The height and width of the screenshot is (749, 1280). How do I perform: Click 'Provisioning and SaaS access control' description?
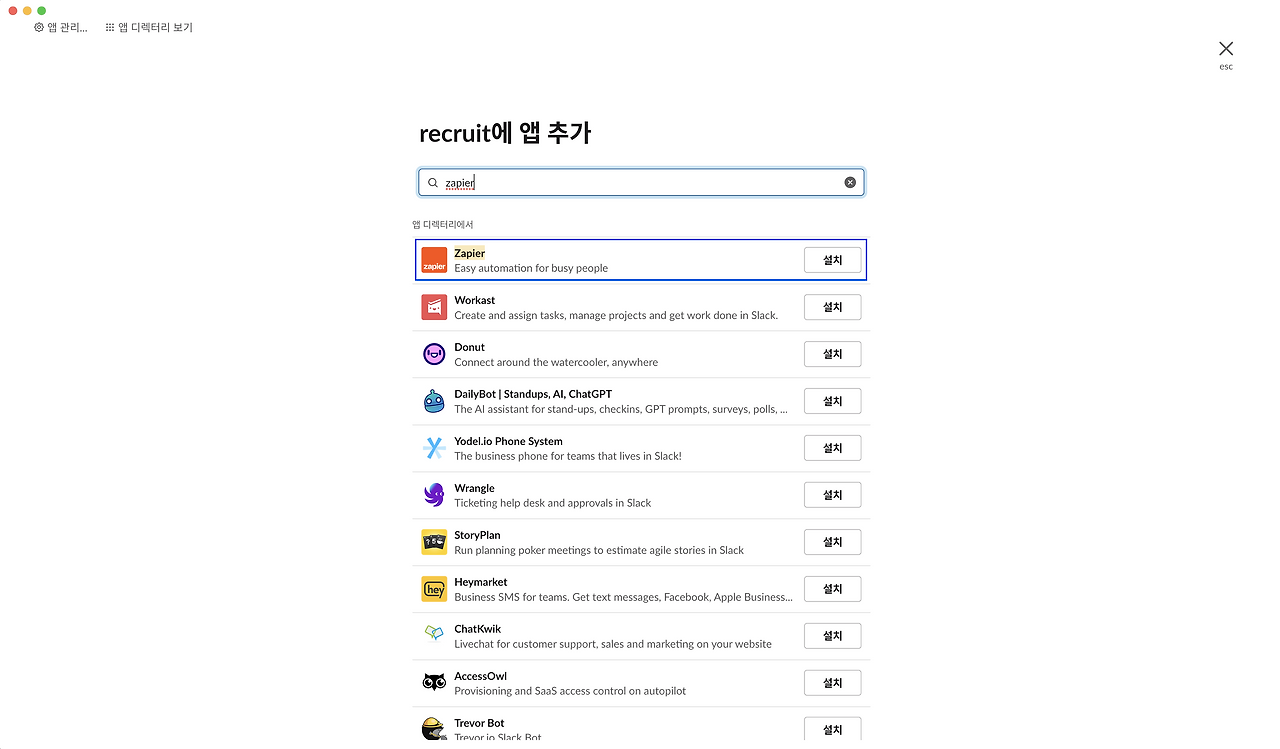click(570, 691)
